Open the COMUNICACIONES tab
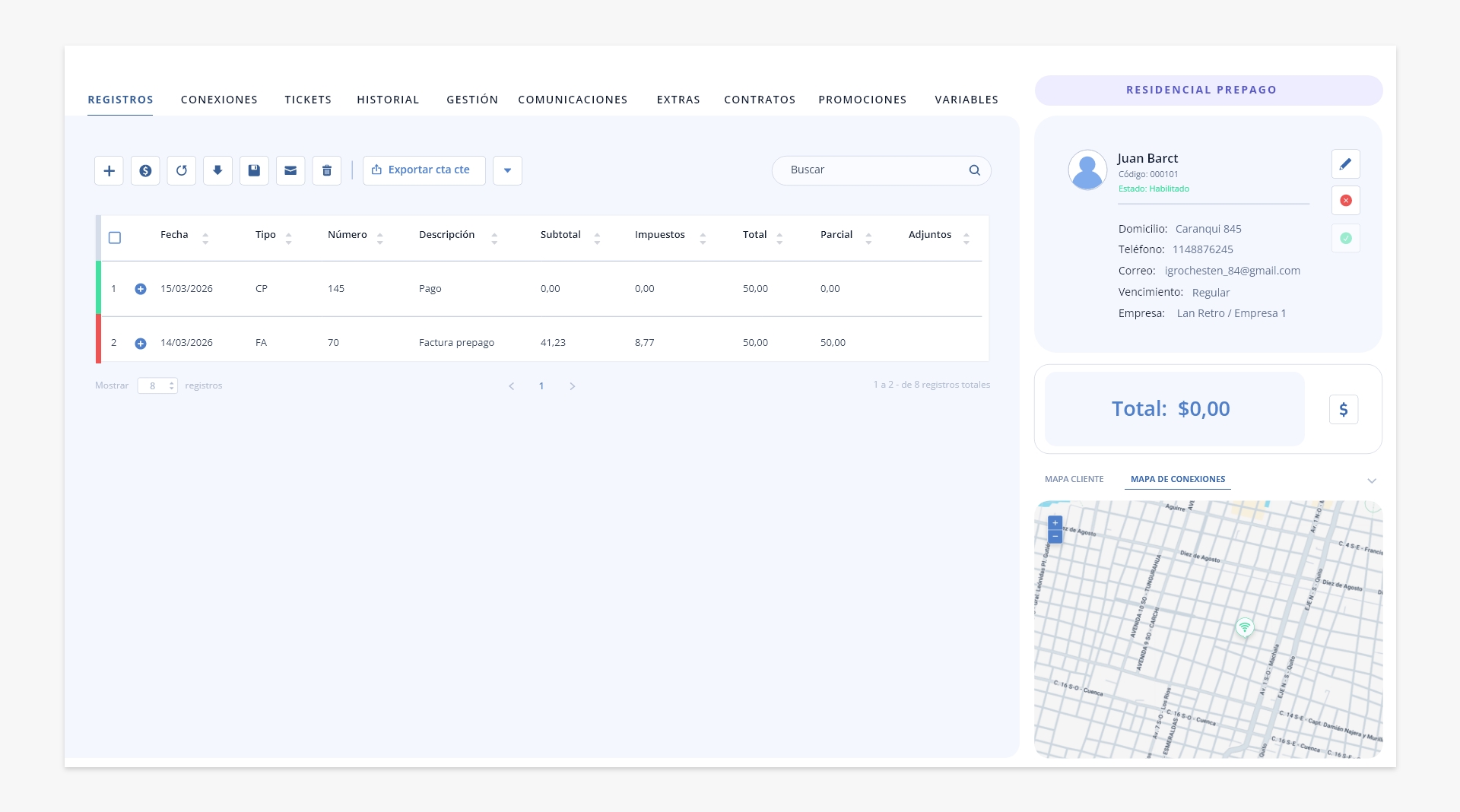This screenshot has height=812, width=1460. 573,100
